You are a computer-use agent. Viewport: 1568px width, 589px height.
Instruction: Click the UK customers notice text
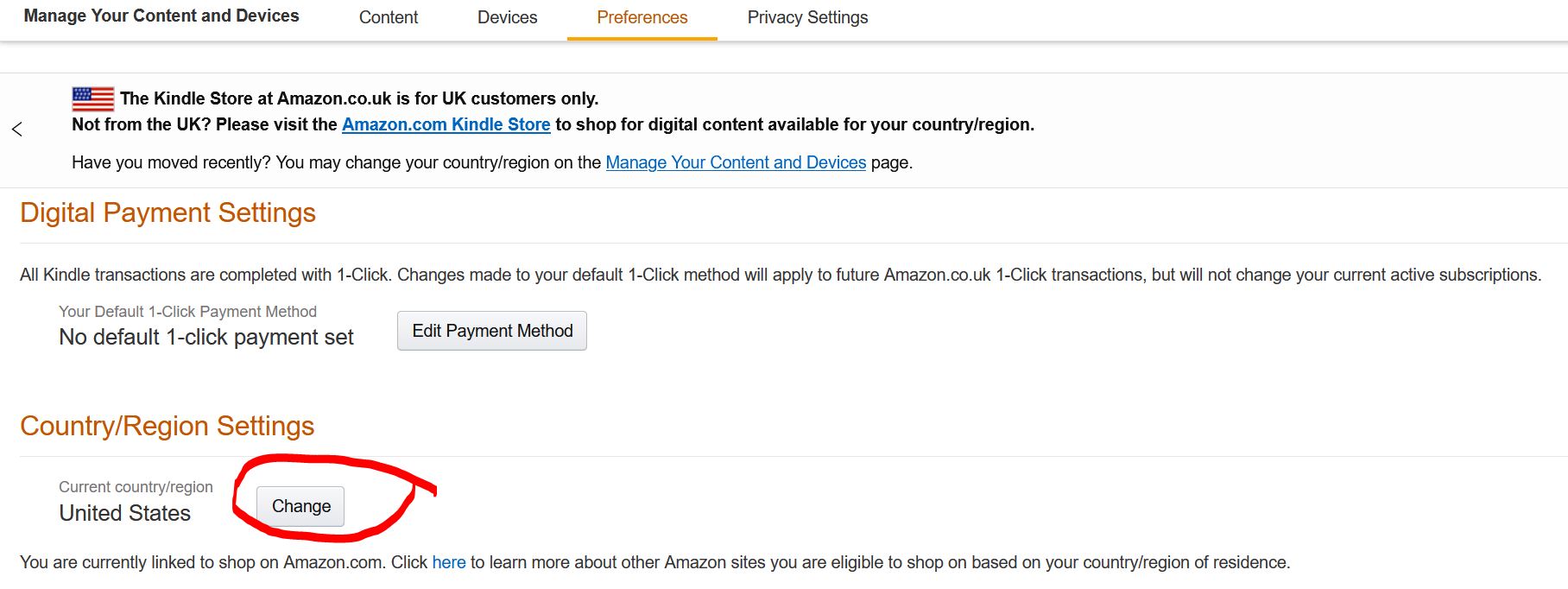359,98
